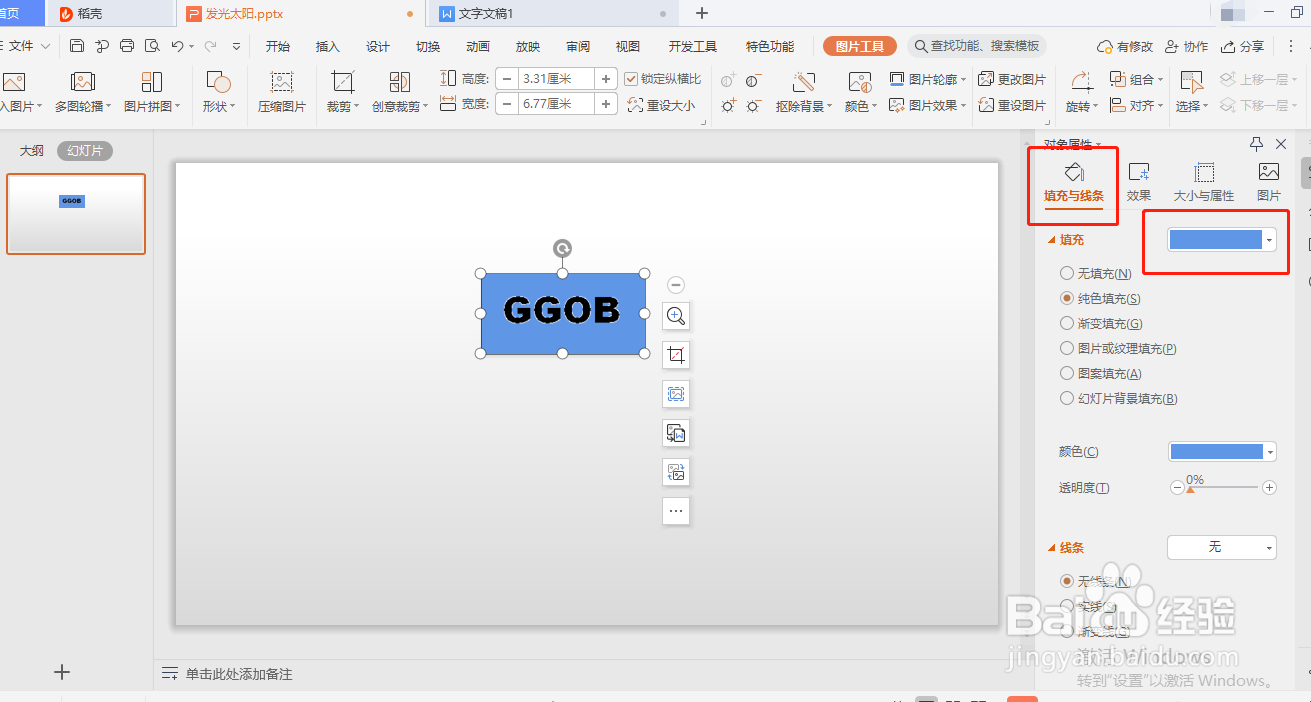Click the plus button on transparency slider
This screenshot has height=702, width=1311.
click(x=1269, y=488)
